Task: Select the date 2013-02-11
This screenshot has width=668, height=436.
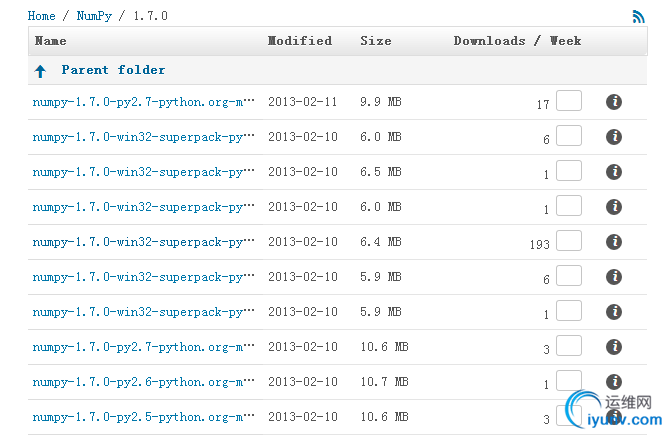Action: (302, 102)
